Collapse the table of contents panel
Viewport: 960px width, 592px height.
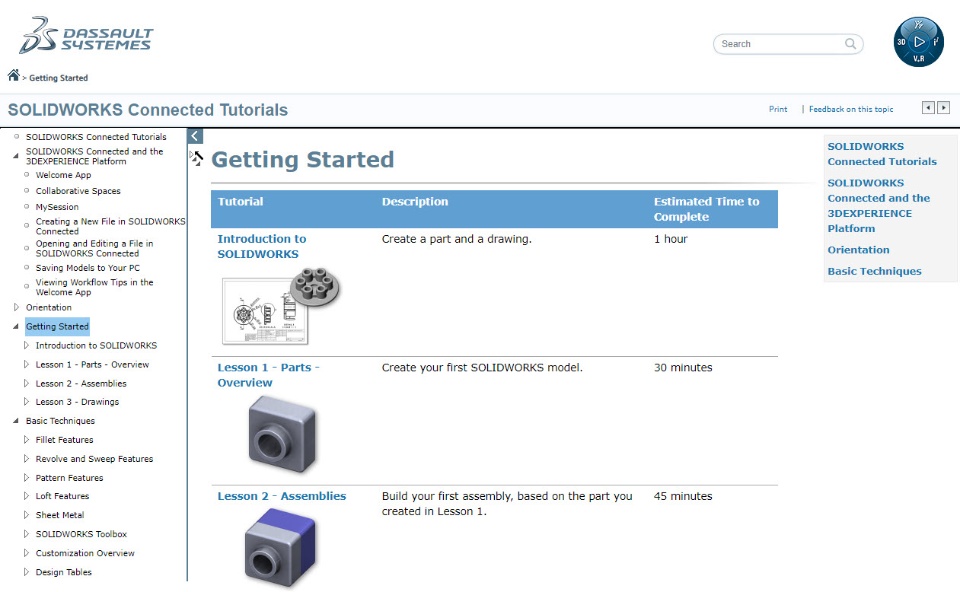point(195,136)
